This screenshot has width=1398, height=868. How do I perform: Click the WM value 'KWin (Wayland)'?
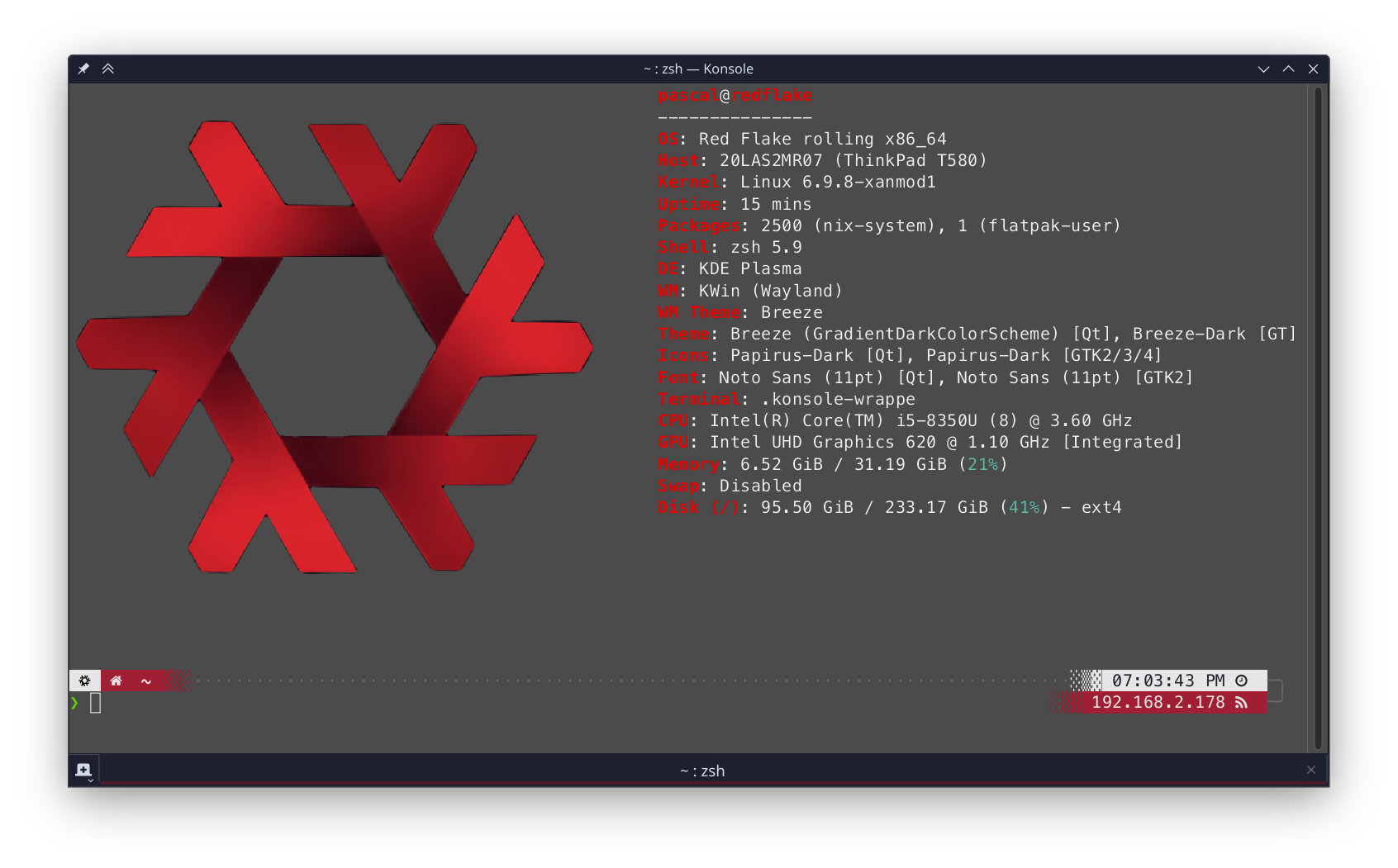pos(771,291)
